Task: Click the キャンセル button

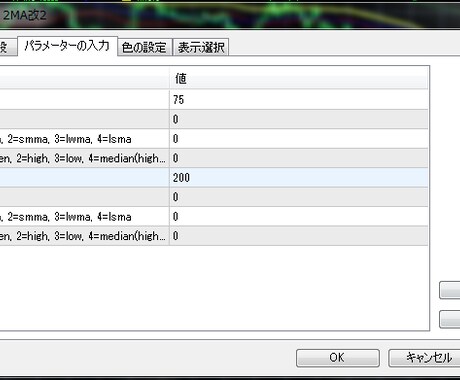Action: (x=425, y=358)
